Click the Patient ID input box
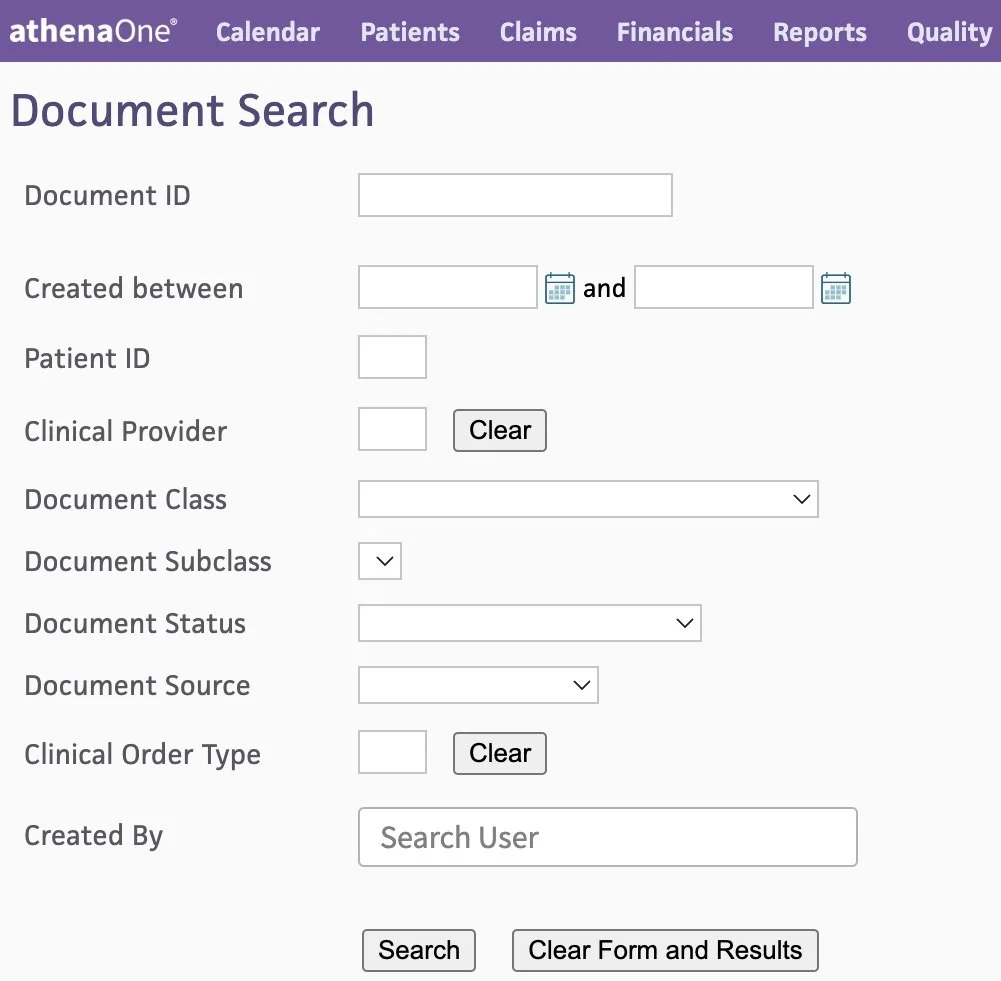This screenshot has width=1001, height=981. (391, 357)
